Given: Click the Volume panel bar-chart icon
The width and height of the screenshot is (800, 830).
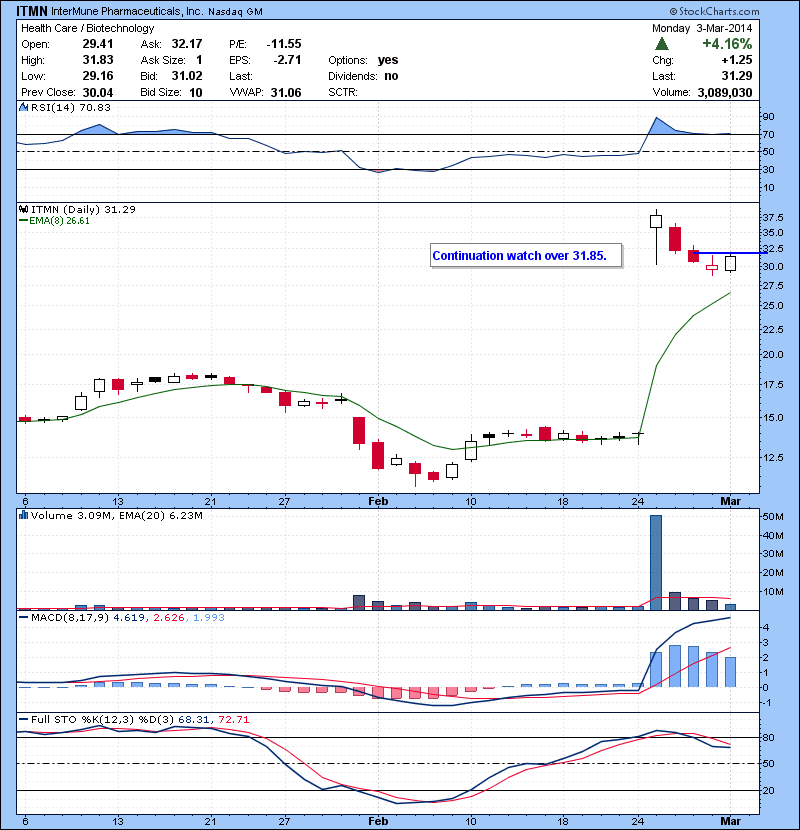Looking at the screenshot, I should click(23, 515).
